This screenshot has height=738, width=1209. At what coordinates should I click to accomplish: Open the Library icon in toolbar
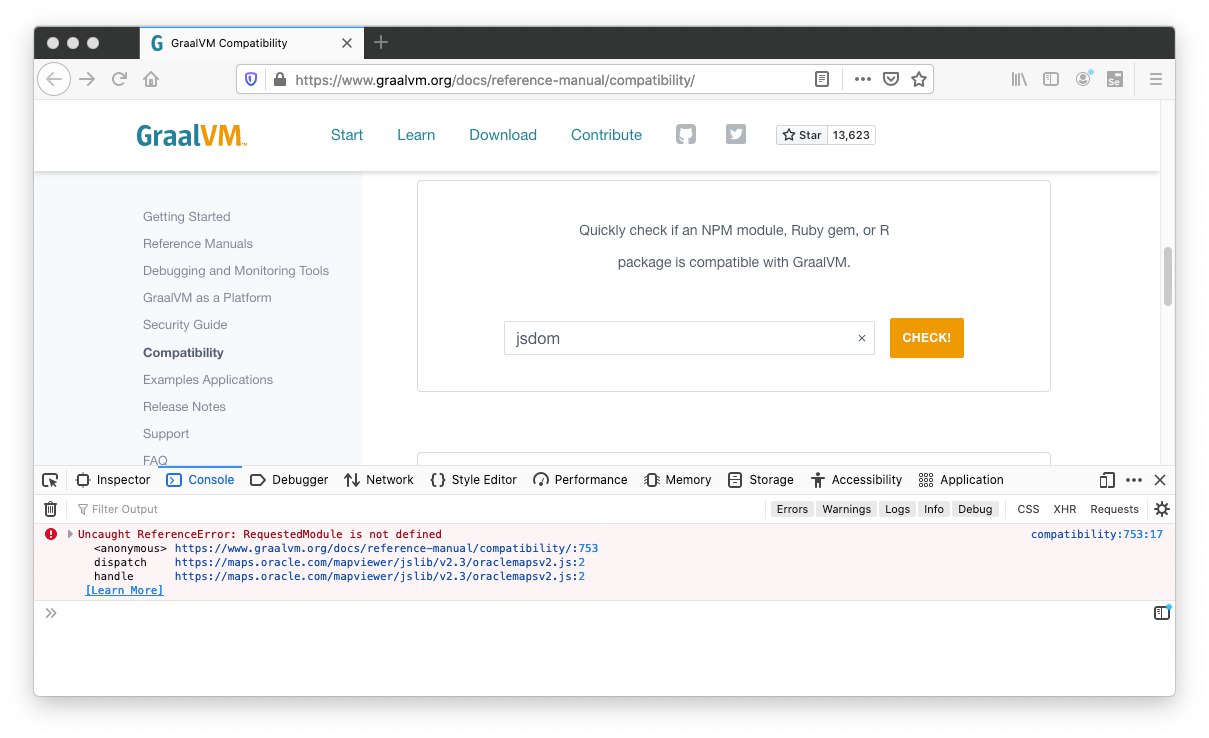pos(1019,79)
